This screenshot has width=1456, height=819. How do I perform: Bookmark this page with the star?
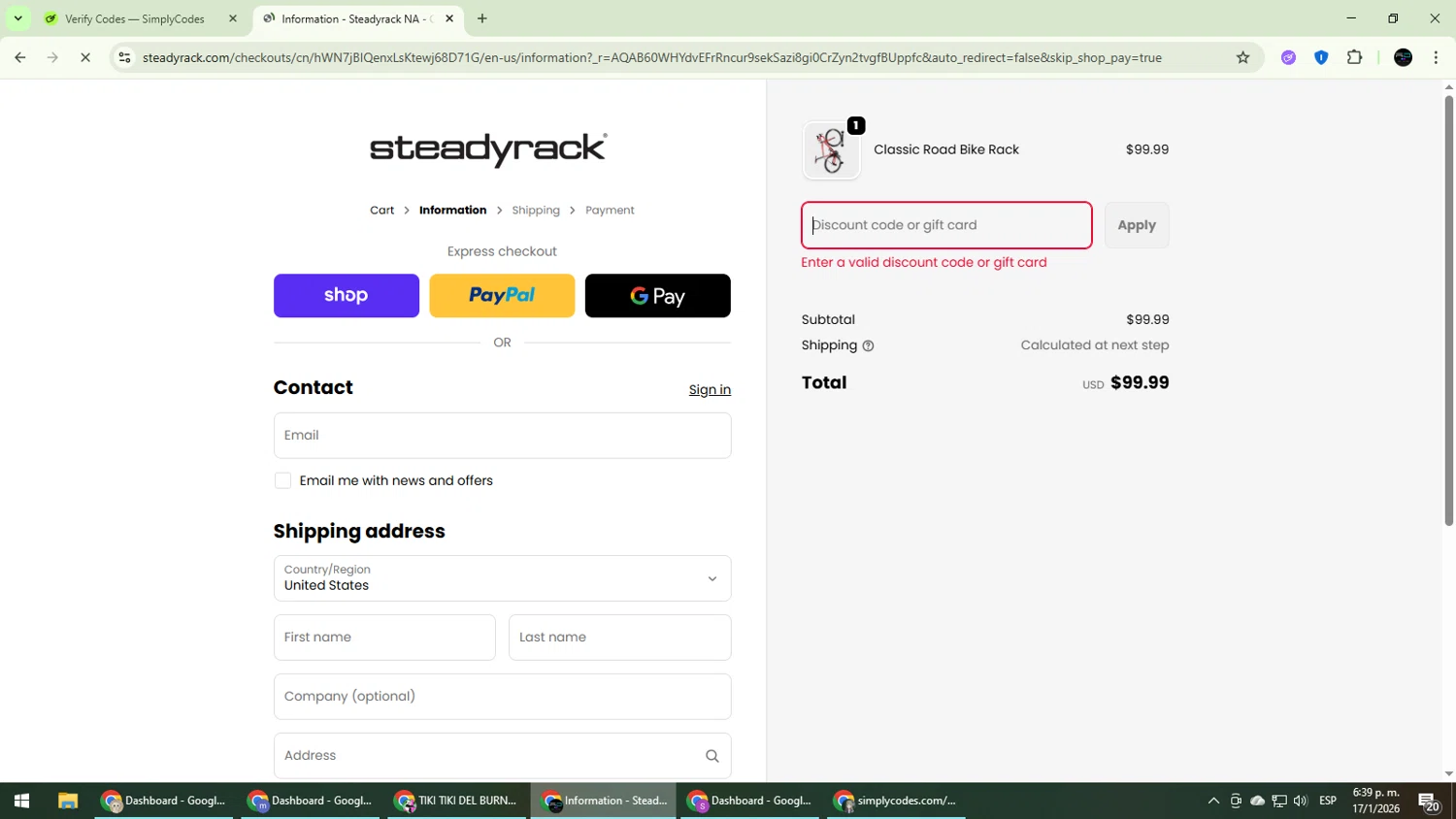pyautogui.click(x=1242, y=57)
